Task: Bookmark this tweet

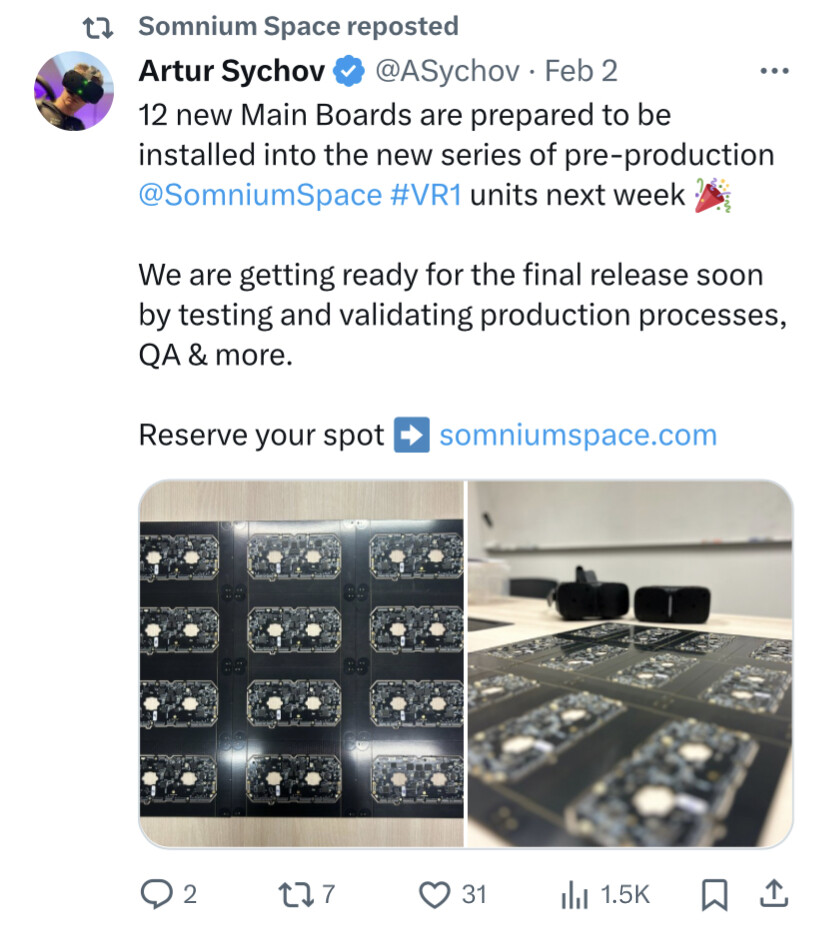Action: 715,895
